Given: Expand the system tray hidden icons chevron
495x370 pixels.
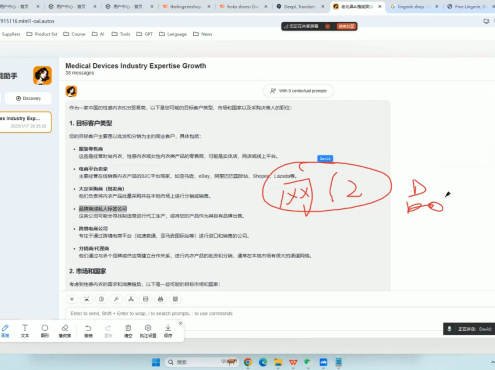Looking at the screenshot, I should (x=492, y=362).
